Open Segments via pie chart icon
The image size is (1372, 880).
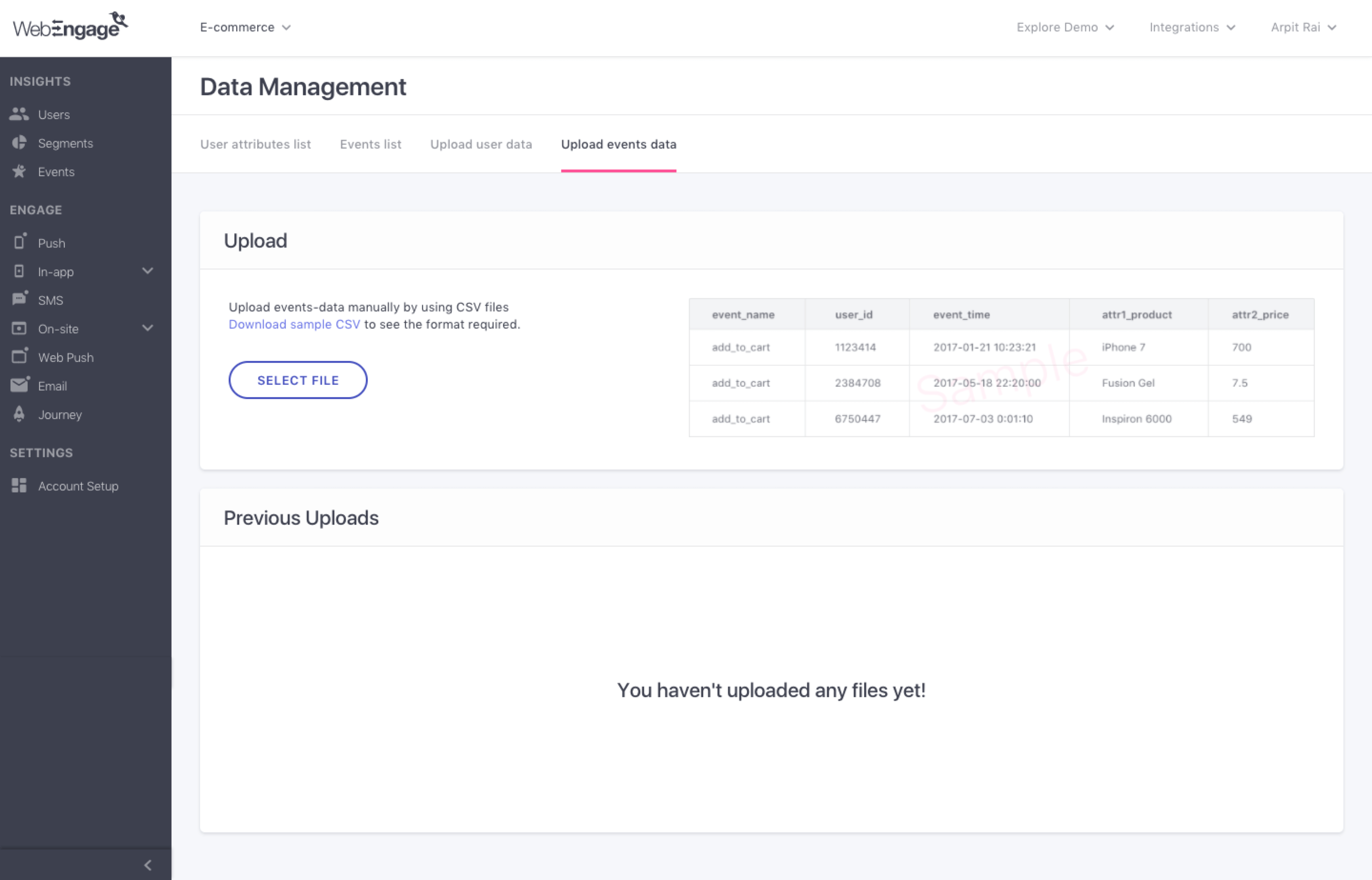coord(19,143)
